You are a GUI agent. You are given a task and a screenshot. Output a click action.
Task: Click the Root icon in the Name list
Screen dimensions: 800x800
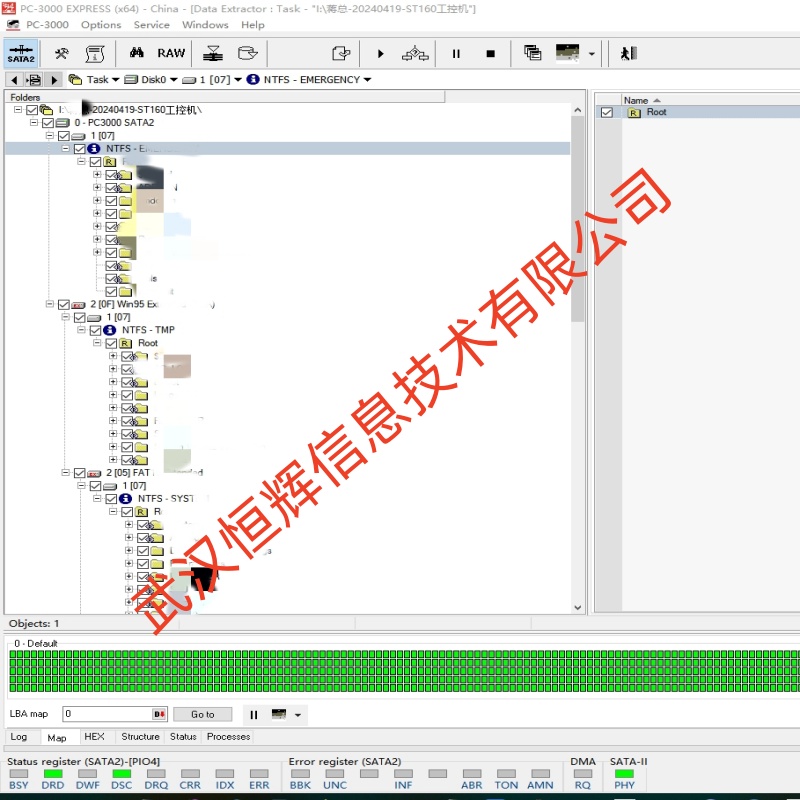coord(634,113)
